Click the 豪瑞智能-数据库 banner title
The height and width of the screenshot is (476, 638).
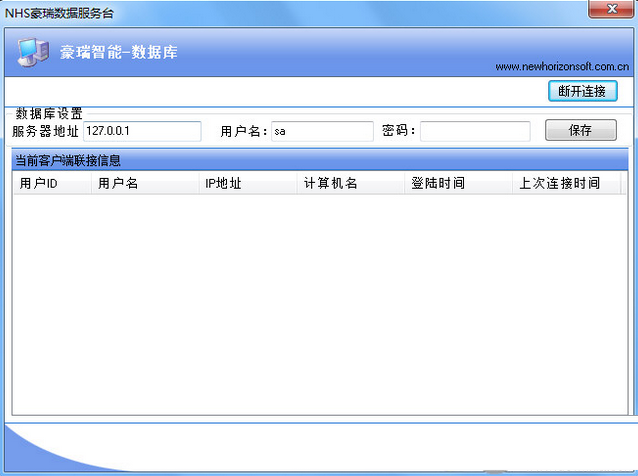119,52
